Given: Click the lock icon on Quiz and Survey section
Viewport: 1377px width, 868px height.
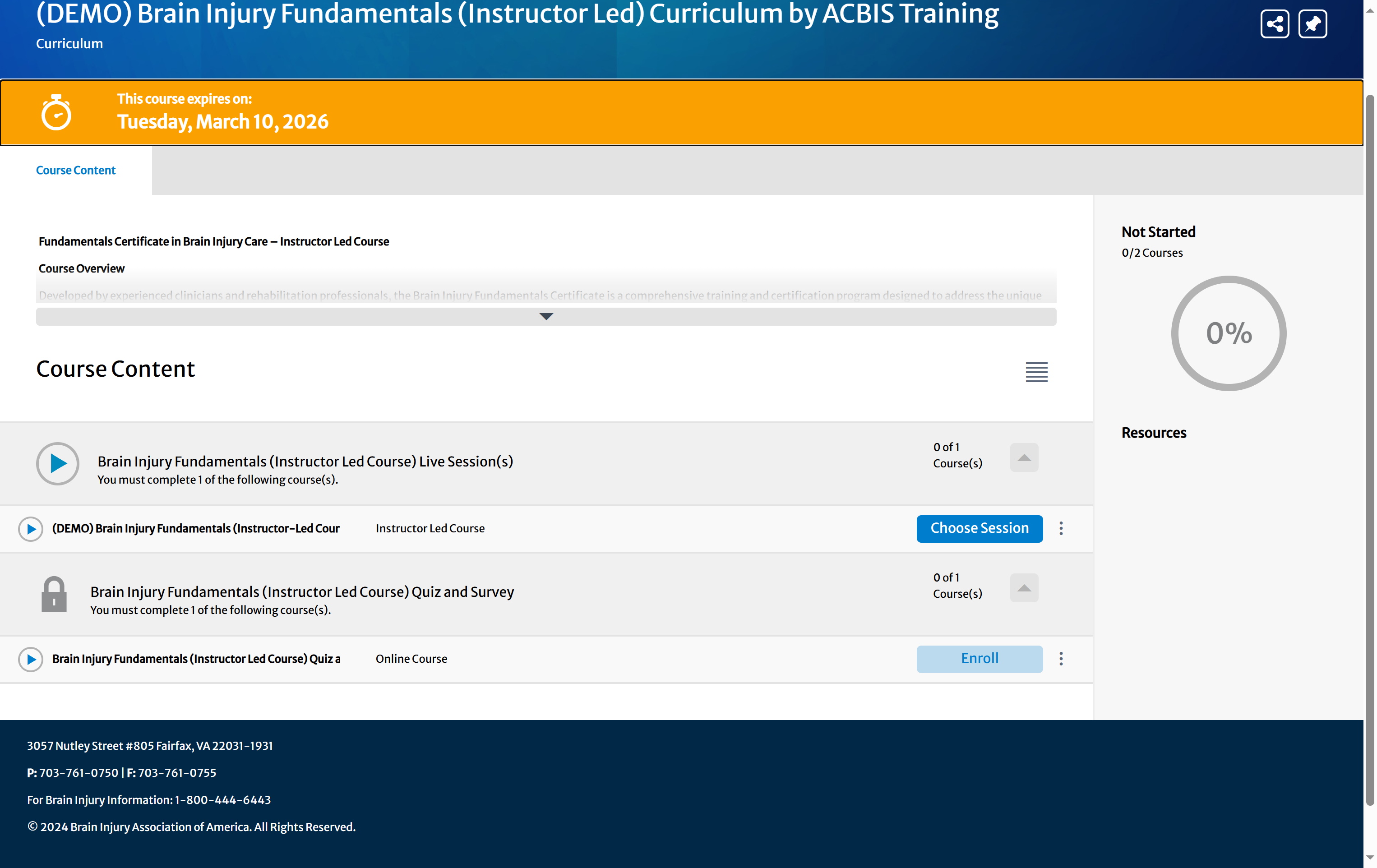Looking at the screenshot, I should [x=54, y=594].
